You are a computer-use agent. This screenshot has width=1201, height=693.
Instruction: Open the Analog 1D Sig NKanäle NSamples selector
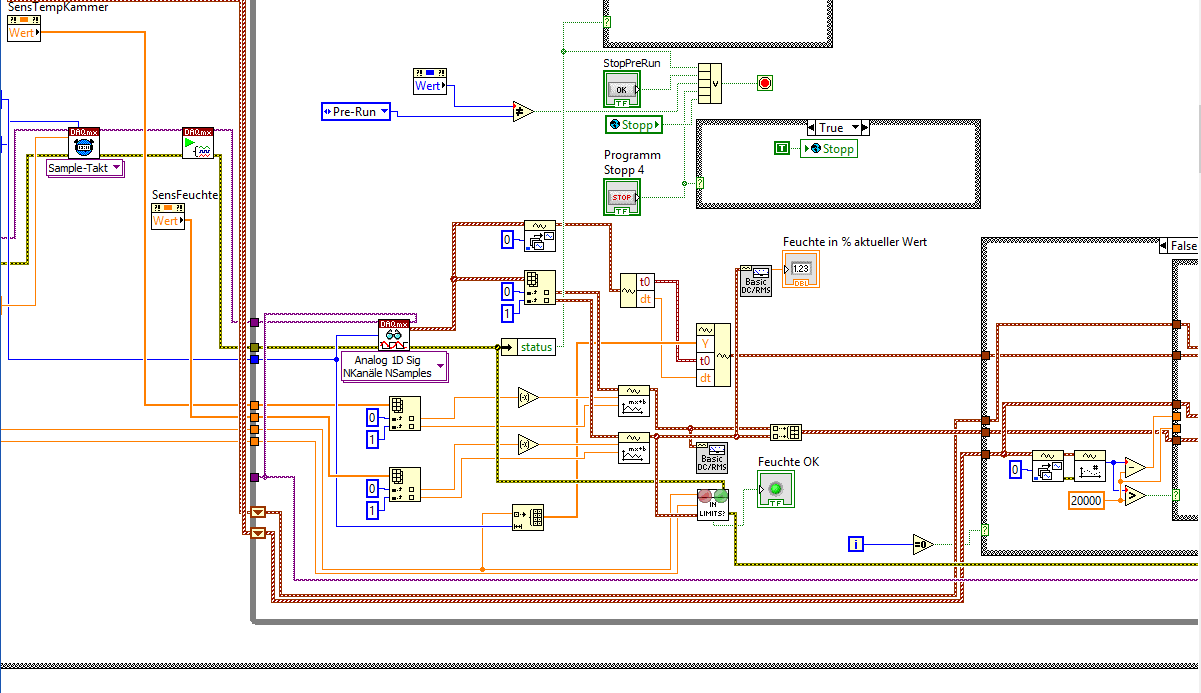click(x=393, y=366)
